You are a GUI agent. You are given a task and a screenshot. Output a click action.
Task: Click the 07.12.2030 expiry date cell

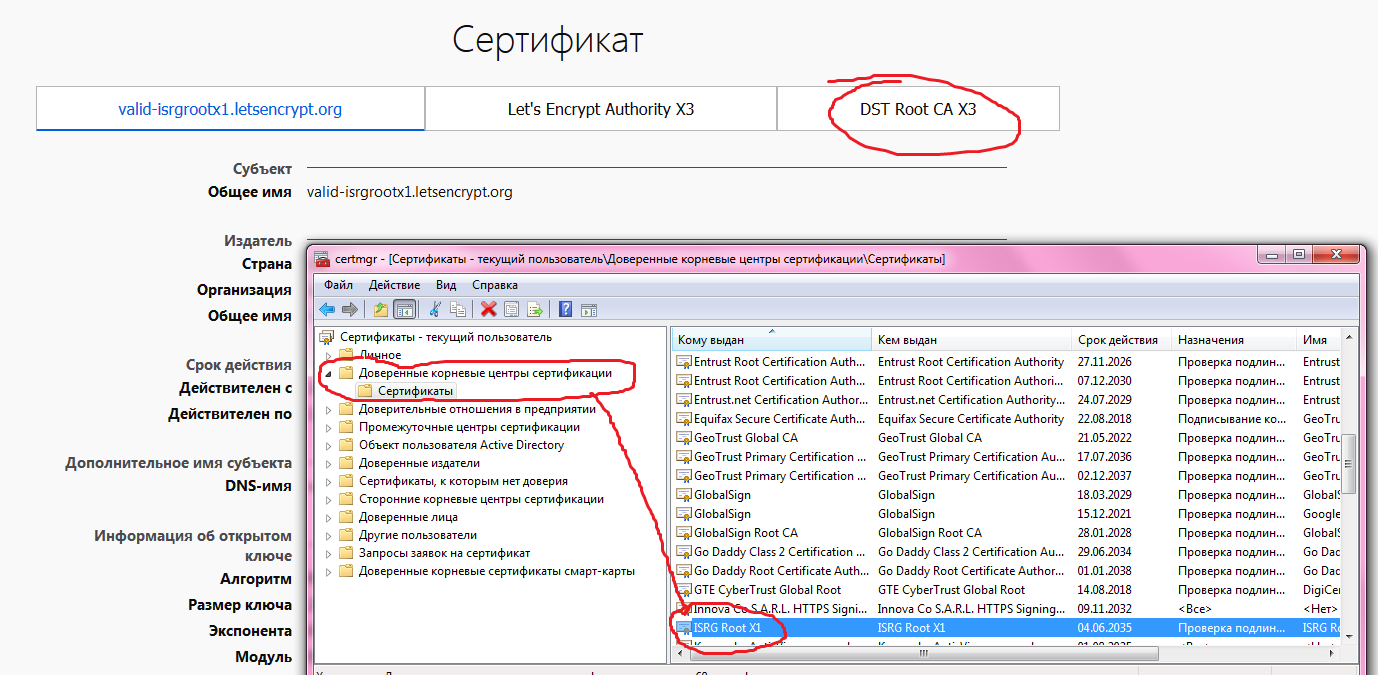click(x=1104, y=381)
